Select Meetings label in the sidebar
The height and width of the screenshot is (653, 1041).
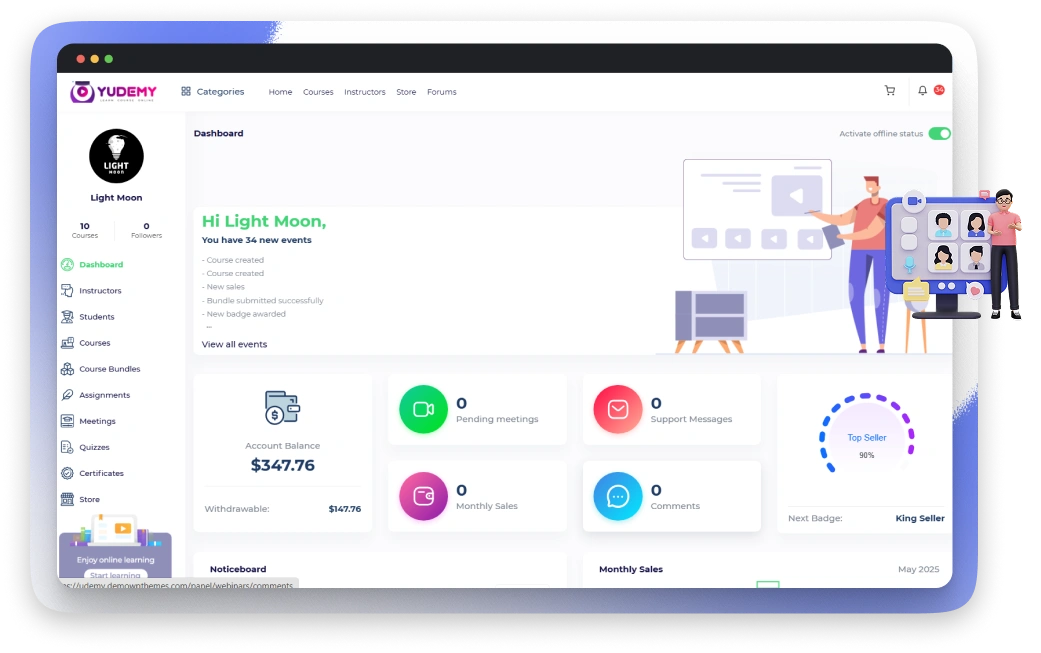pyautogui.click(x=98, y=421)
